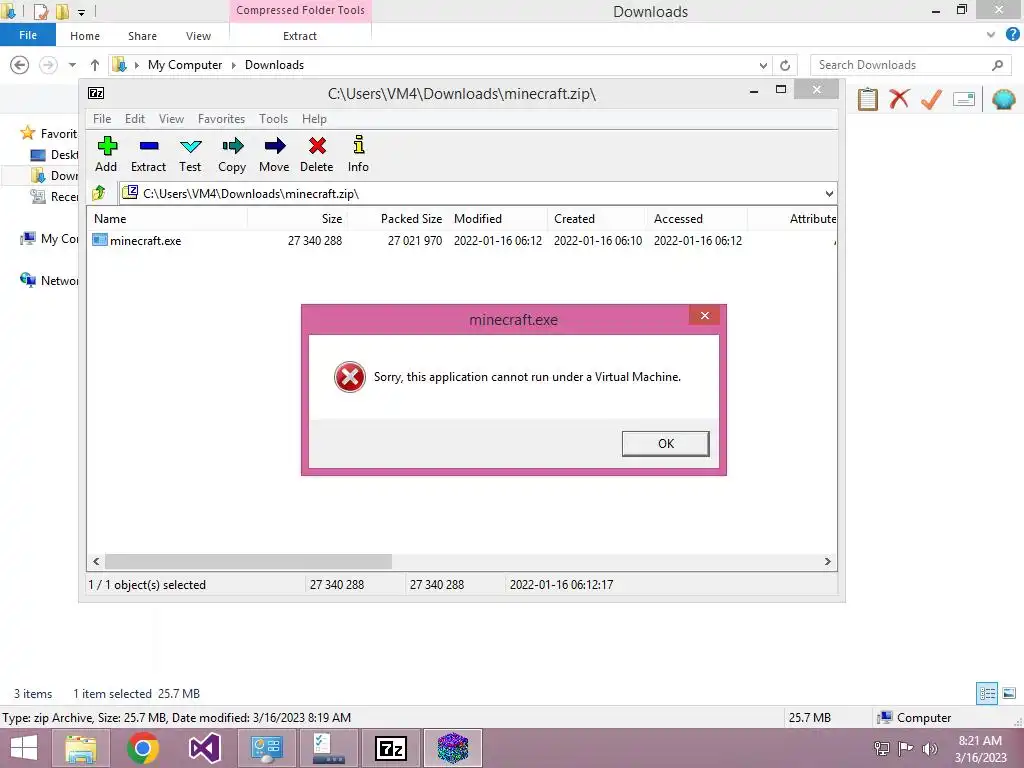Click OK in the error dialog

pos(665,443)
